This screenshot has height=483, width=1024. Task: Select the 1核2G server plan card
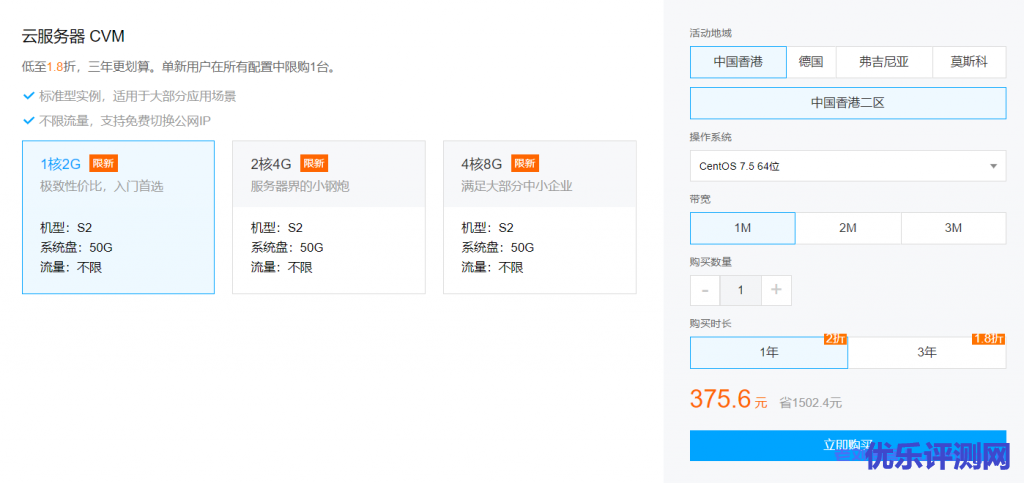(x=118, y=217)
